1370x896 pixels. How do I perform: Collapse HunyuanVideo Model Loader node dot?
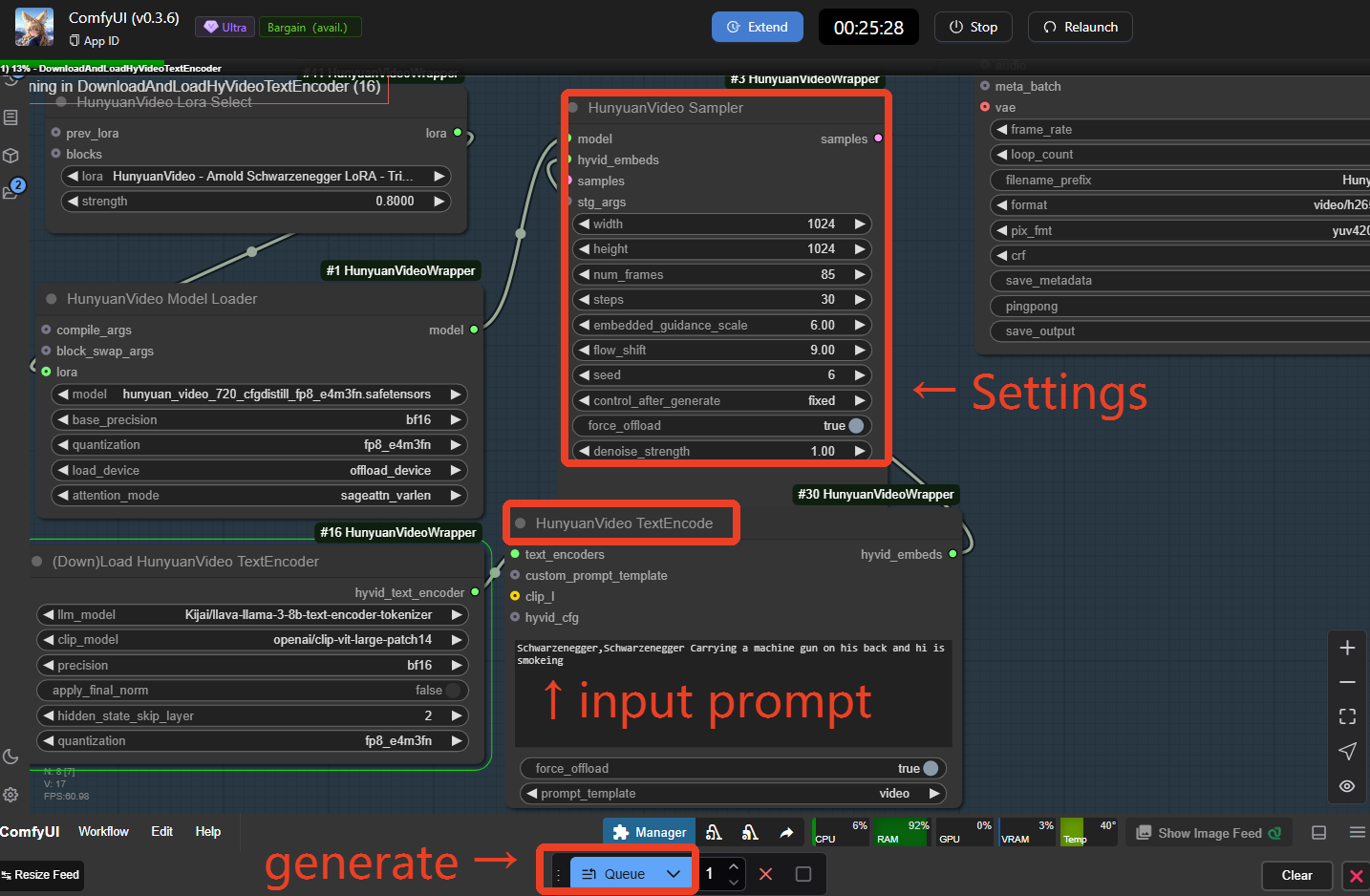click(x=52, y=299)
